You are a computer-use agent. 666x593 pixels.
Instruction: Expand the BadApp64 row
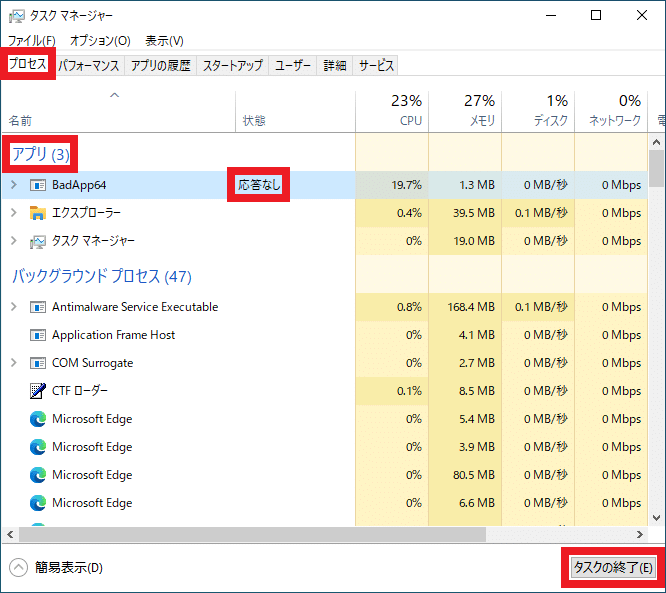tap(14, 185)
